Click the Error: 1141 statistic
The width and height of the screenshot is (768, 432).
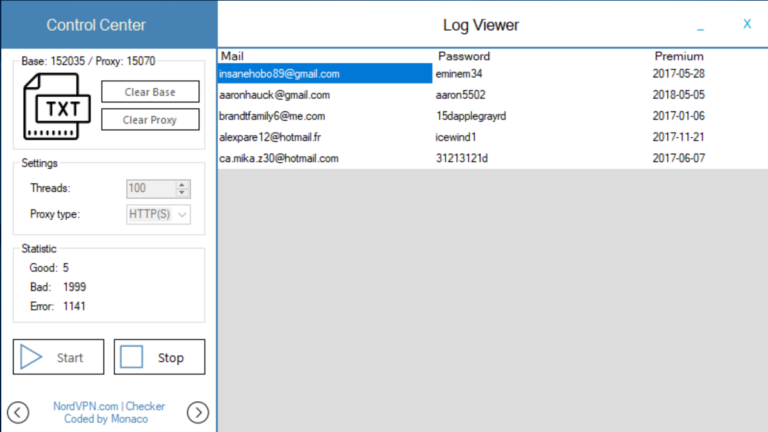point(58,306)
